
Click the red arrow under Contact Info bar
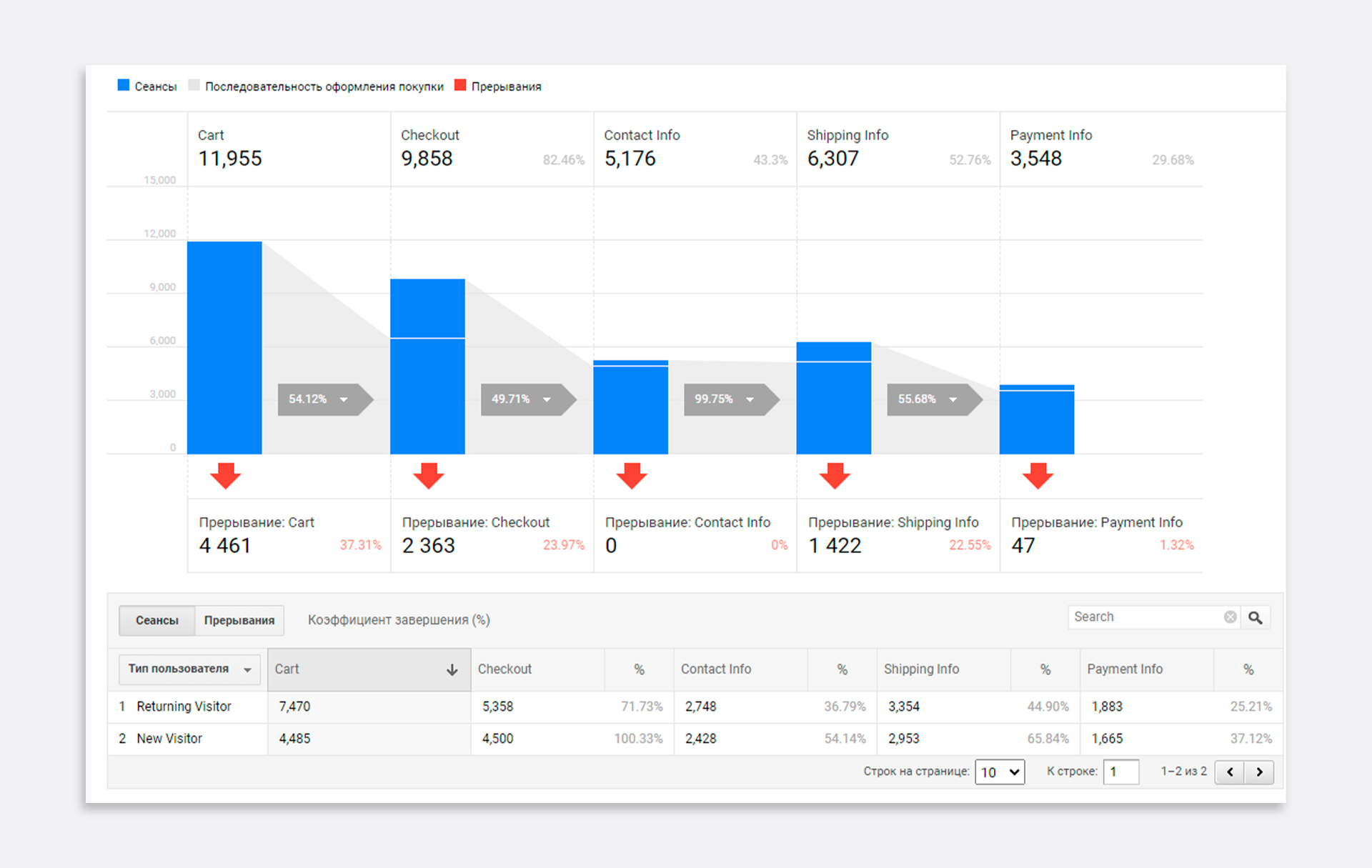point(631,475)
